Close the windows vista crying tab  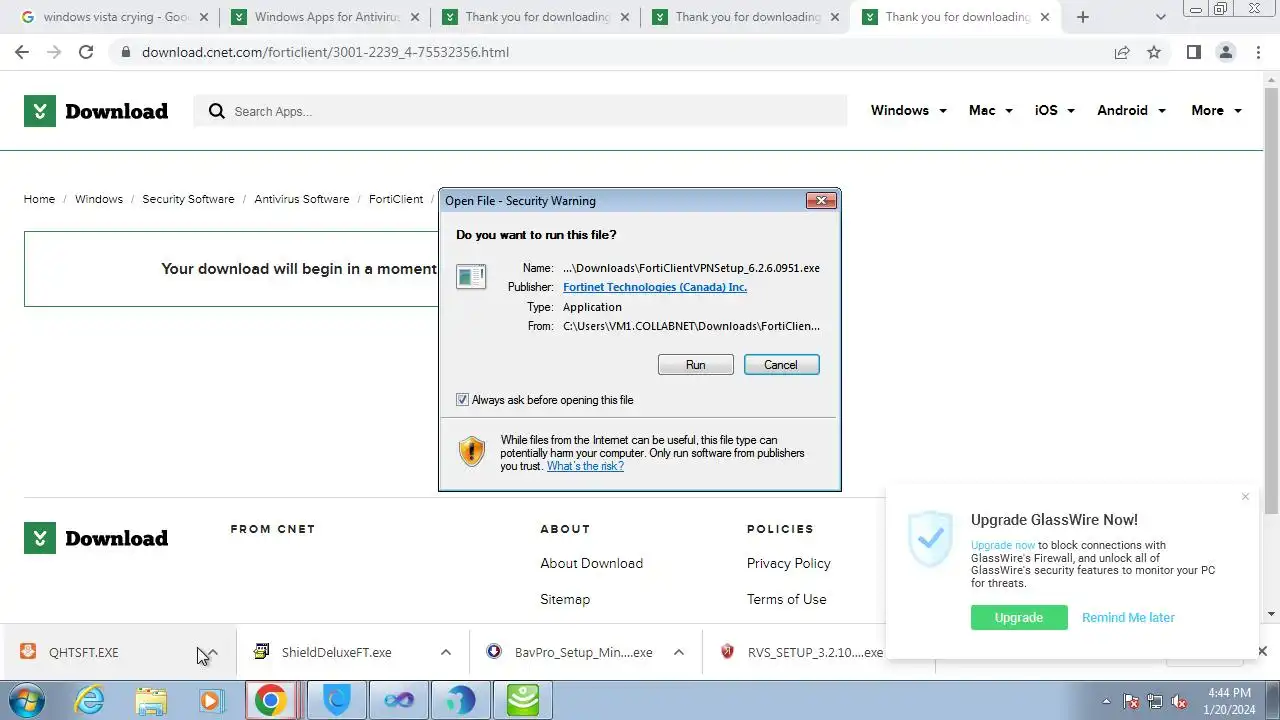point(204,17)
